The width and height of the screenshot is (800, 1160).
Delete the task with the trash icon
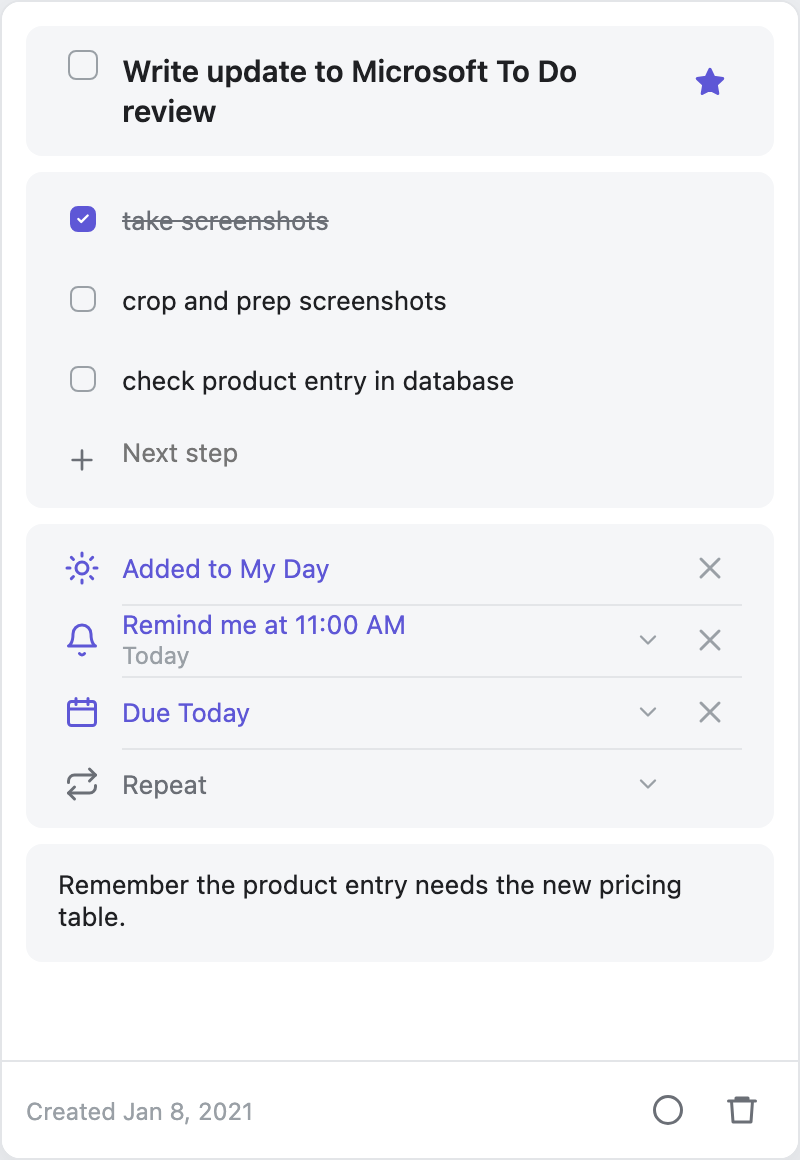[742, 1110]
